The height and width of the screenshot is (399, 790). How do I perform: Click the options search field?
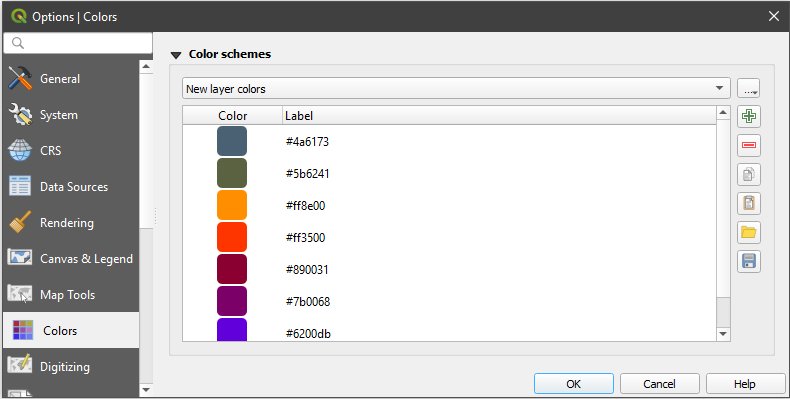[78, 43]
